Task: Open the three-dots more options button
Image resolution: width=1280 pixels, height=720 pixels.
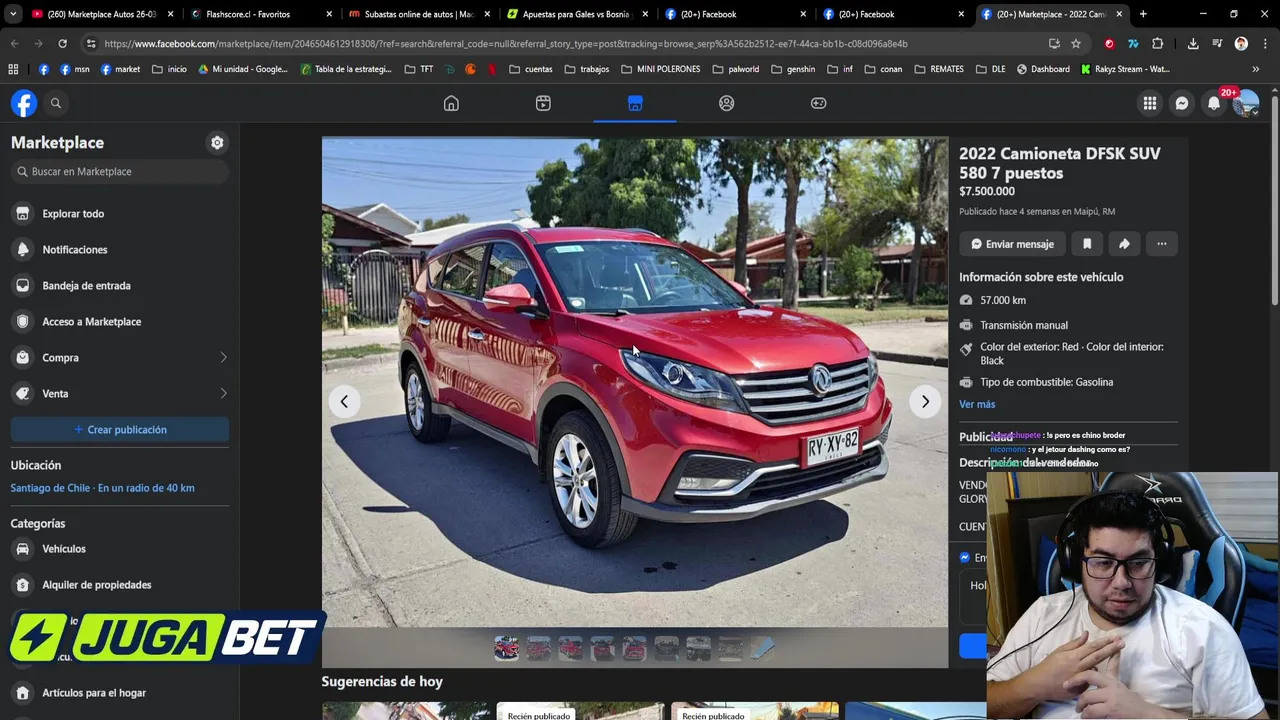Action: 1161,244
